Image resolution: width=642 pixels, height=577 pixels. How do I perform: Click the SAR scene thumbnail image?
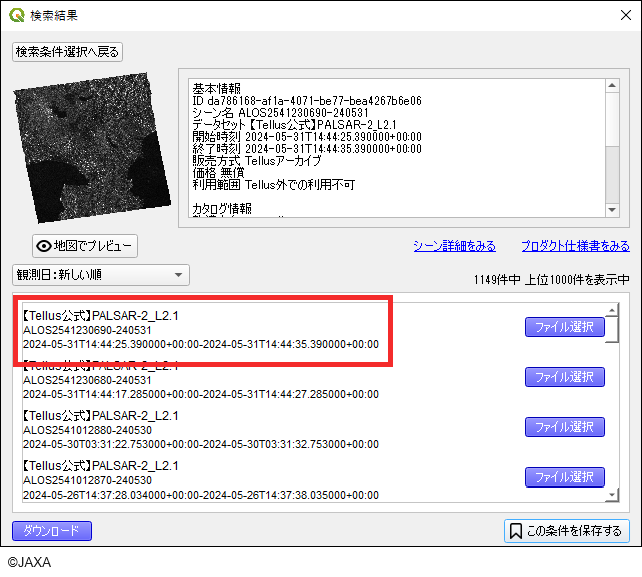point(93,148)
